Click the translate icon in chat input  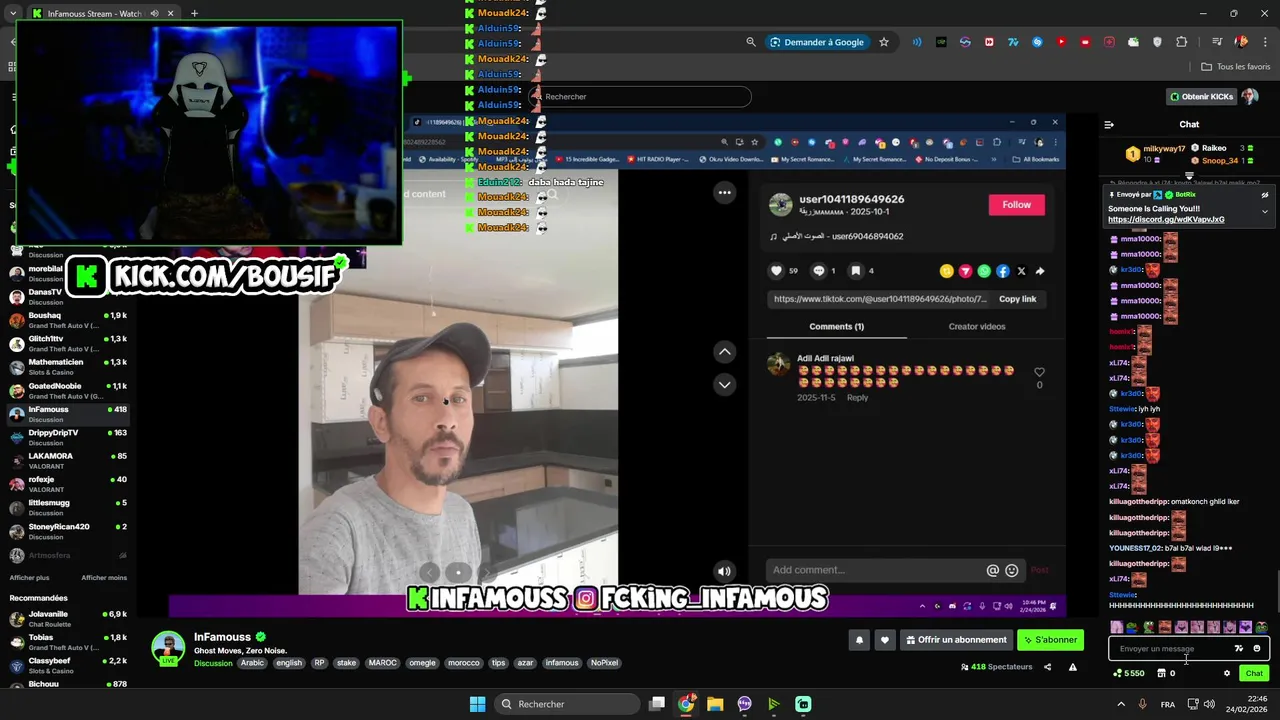[x=1239, y=649]
